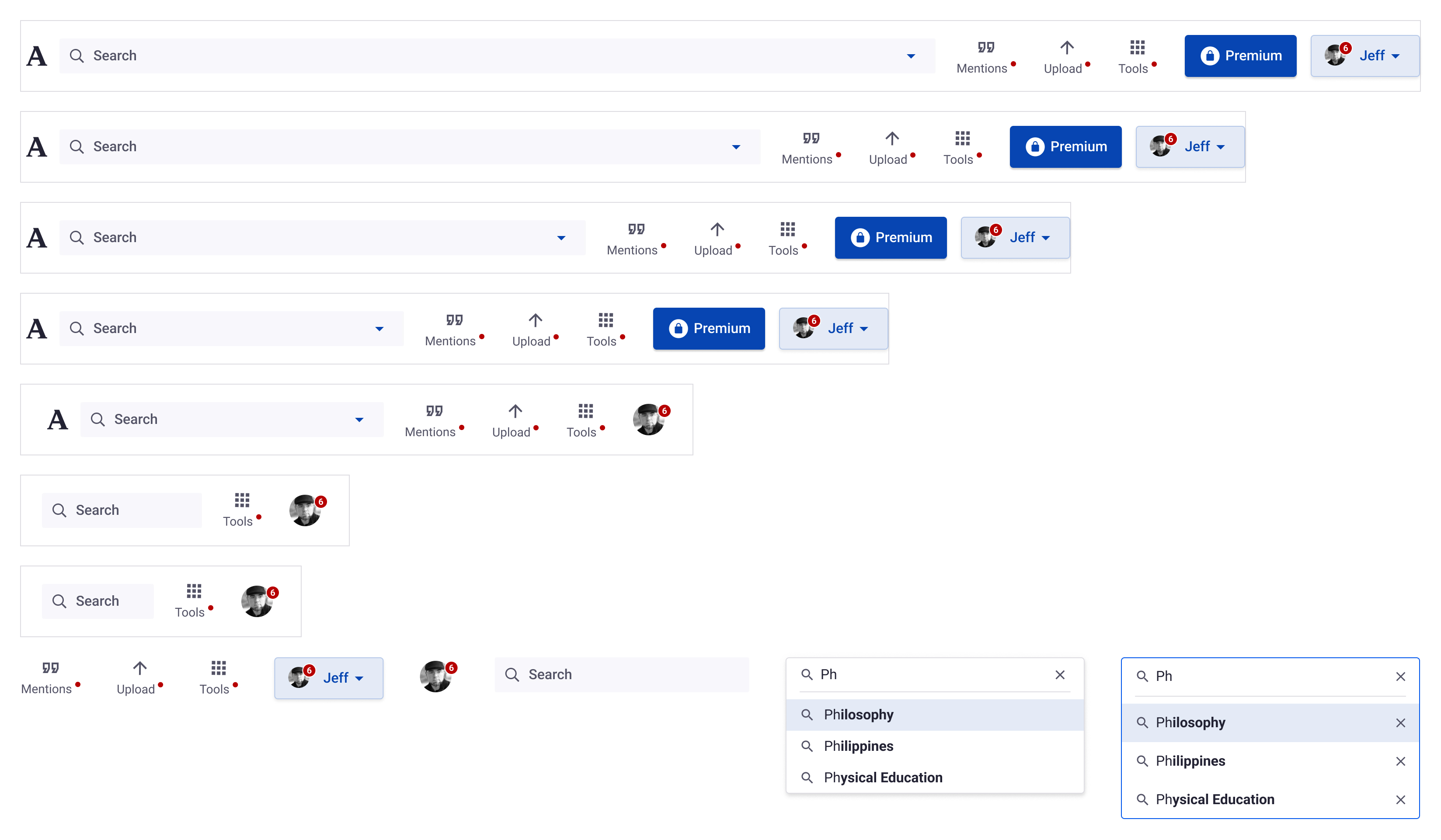Screen dimensions: 1441x840
Task: Clear the Ph query in blue-outlined search box
Action: tap(1400, 677)
